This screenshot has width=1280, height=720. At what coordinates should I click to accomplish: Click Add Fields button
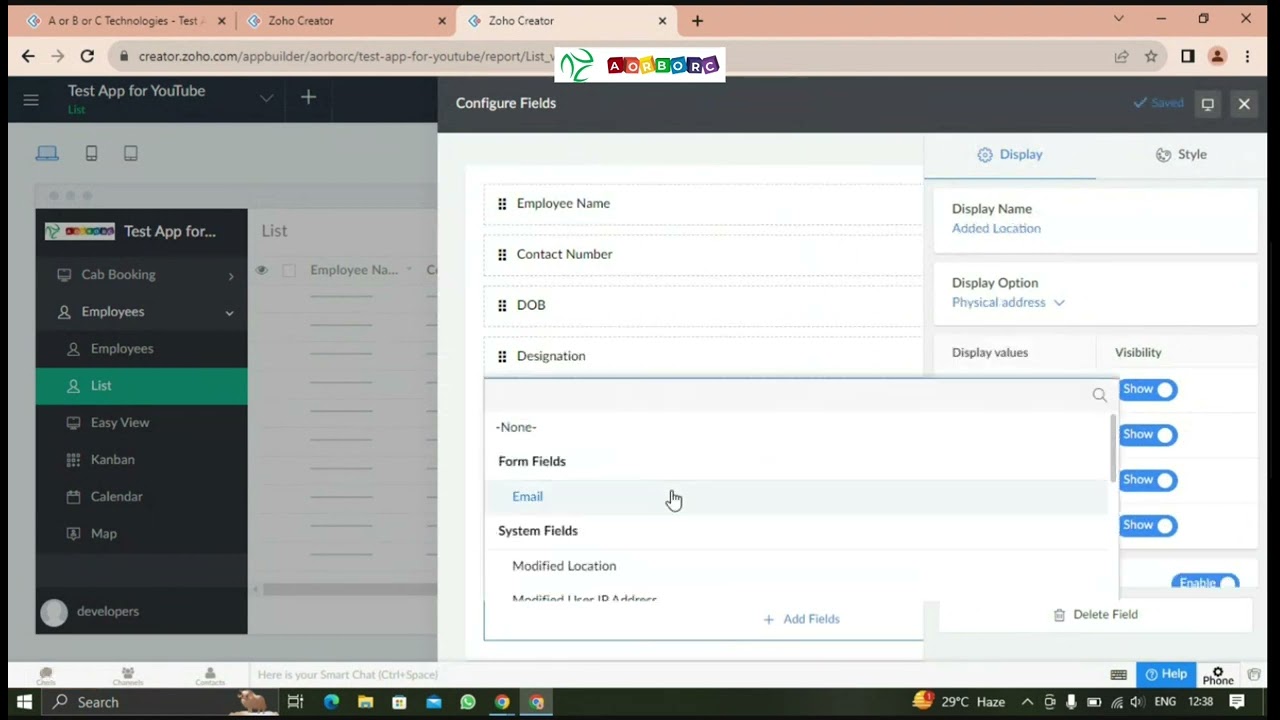coord(801,619)
